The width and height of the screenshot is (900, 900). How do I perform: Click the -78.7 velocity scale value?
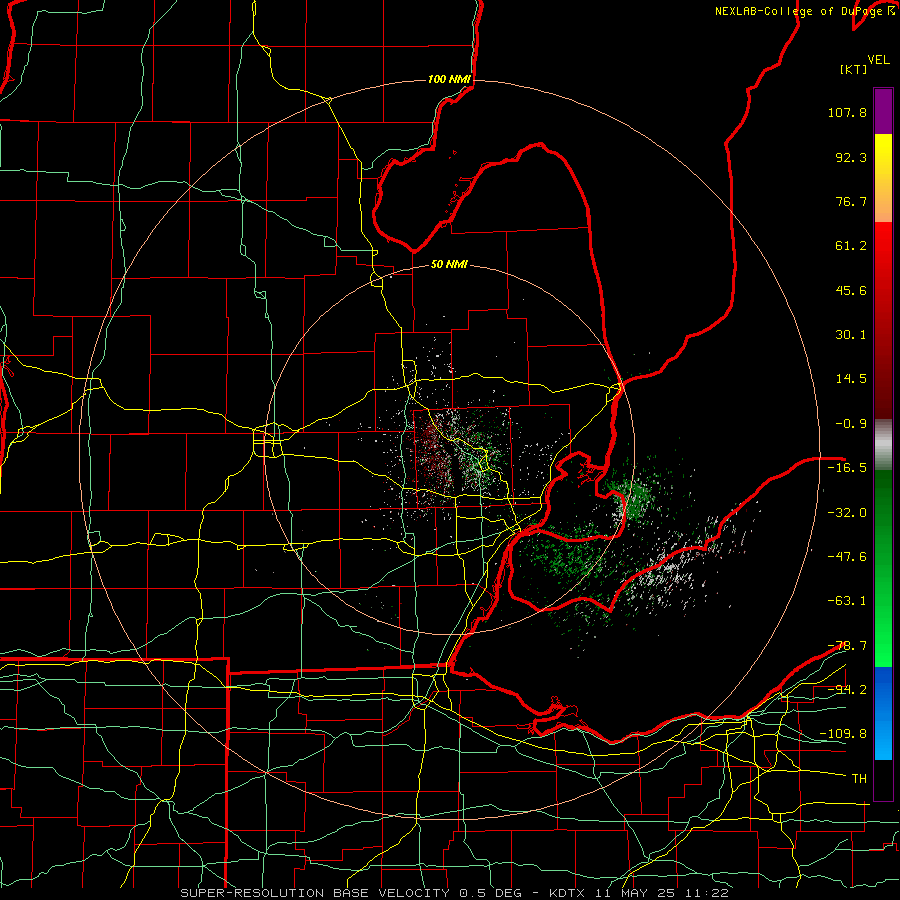coord(847,646)
